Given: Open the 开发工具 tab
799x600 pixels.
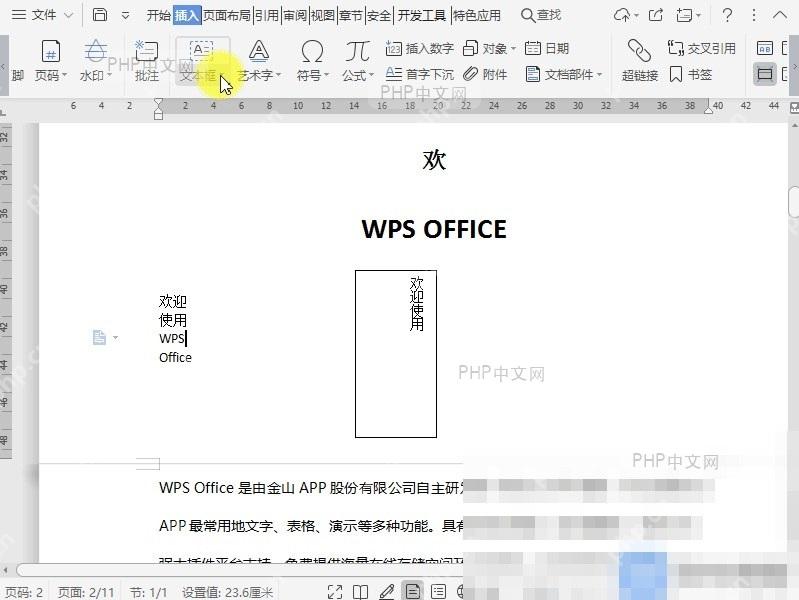Looking at the screenshot, I should coord(422,16).
